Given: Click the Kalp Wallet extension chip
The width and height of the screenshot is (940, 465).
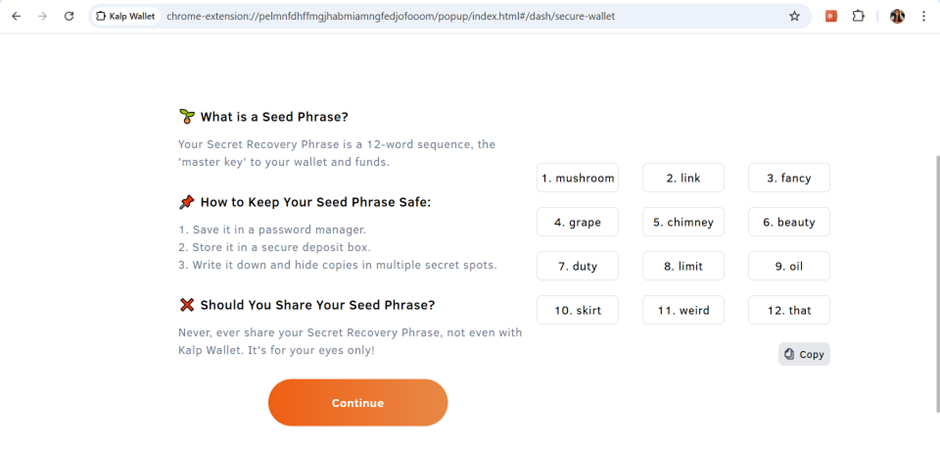Looking at the screenshot, I should pyautogui.click(x=126, y=16).
